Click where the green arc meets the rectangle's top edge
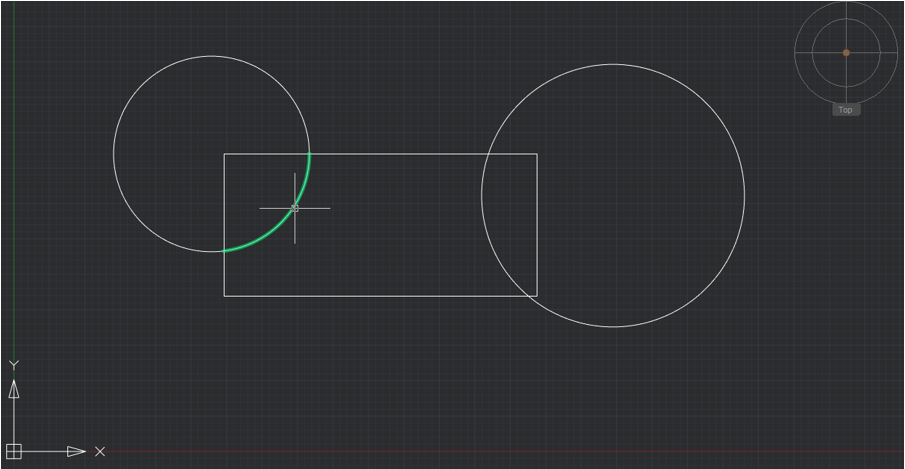905x469 pixels. tap(310, 154)
